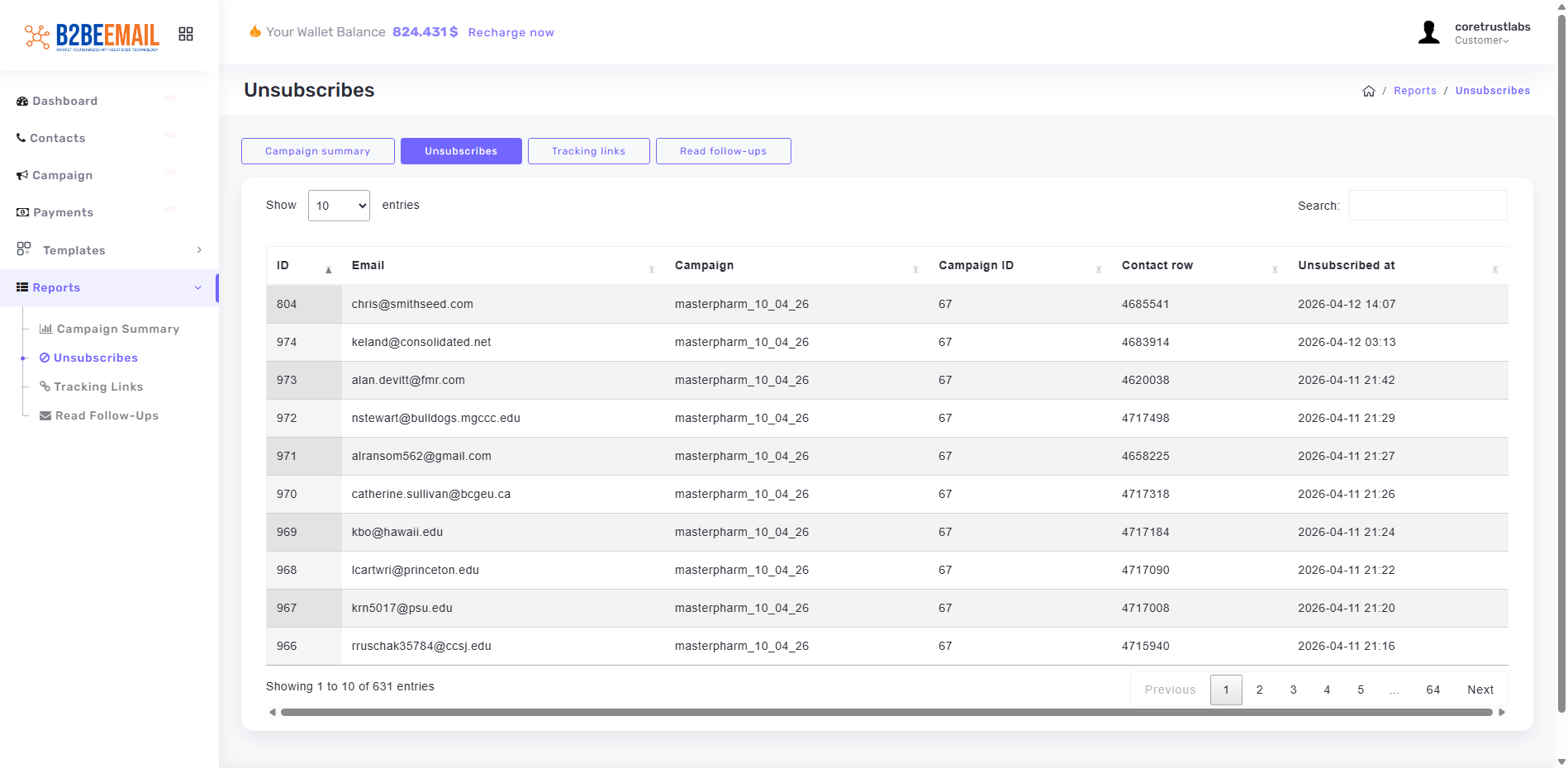This screenshot has height=768, width=1568.
Task: Sort the table by ID column
Action: [303, 266]
